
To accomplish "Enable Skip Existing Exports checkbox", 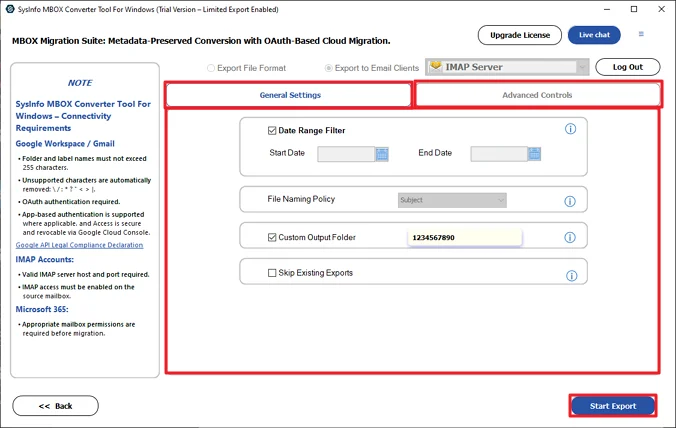I will click(272, 273).
